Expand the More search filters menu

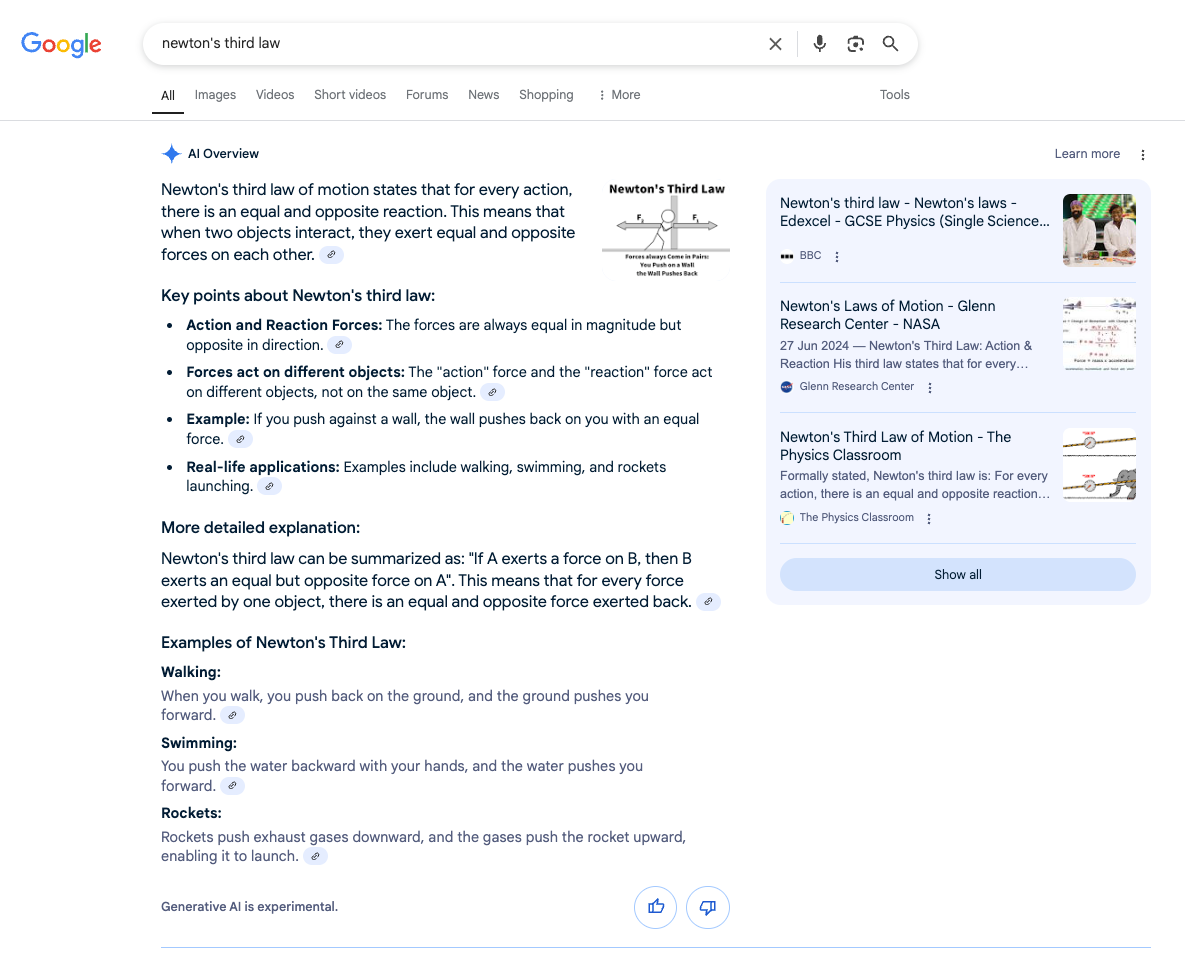(x=619, y=95)
